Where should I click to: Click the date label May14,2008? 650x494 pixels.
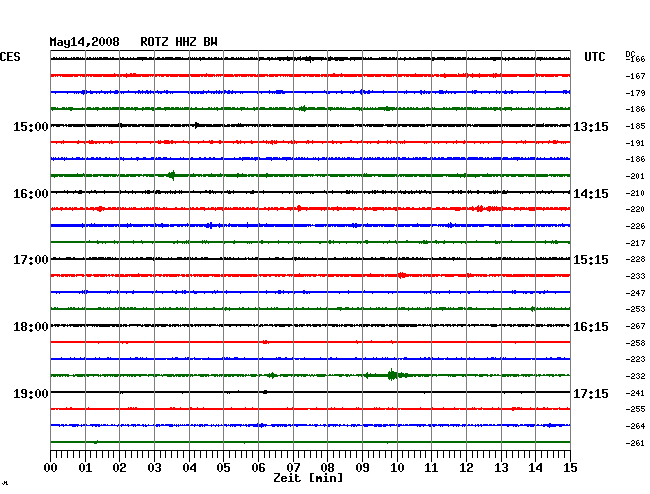point(84,42)
